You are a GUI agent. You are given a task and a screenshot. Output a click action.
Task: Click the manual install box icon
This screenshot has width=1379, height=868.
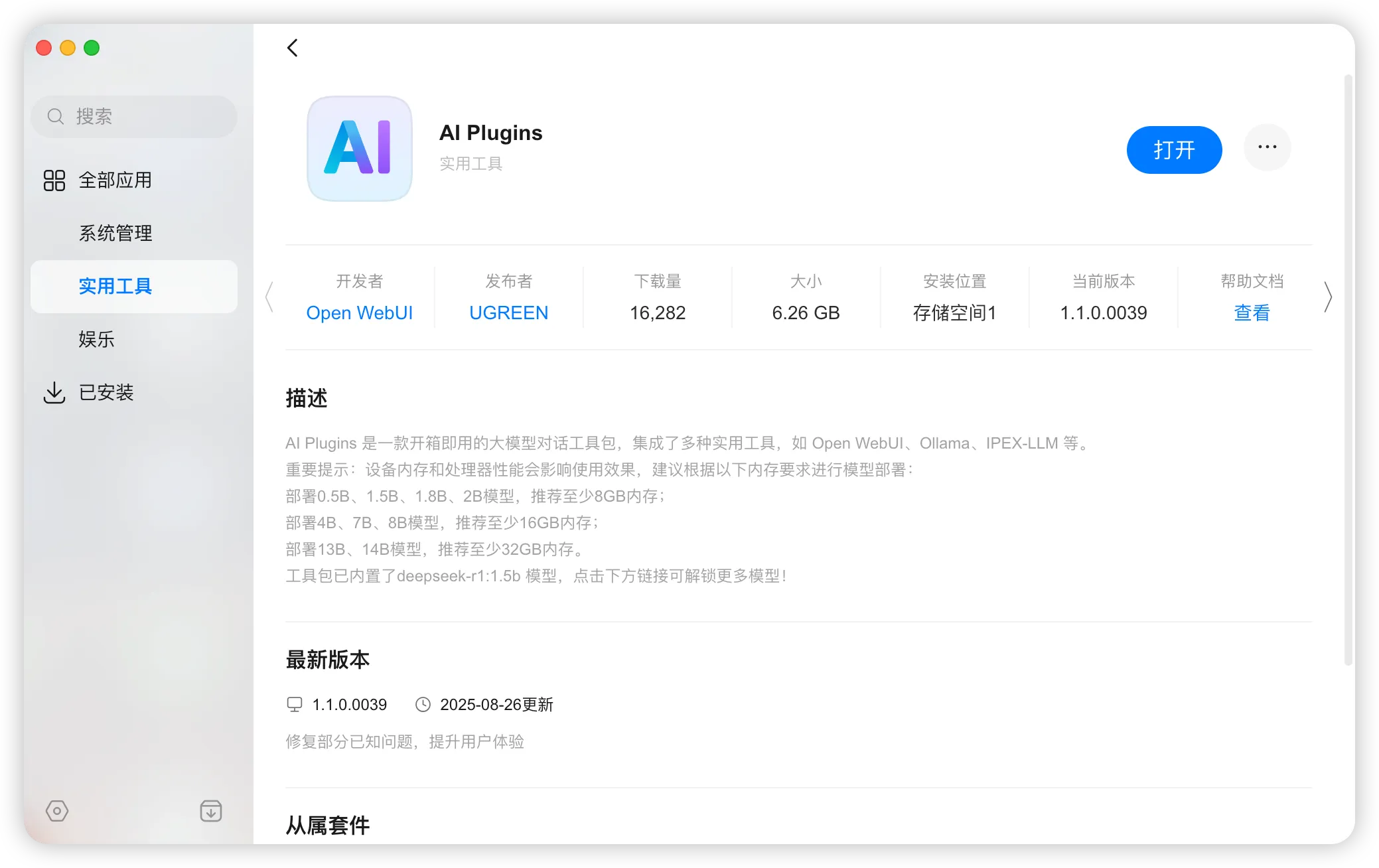click(211, 811)
